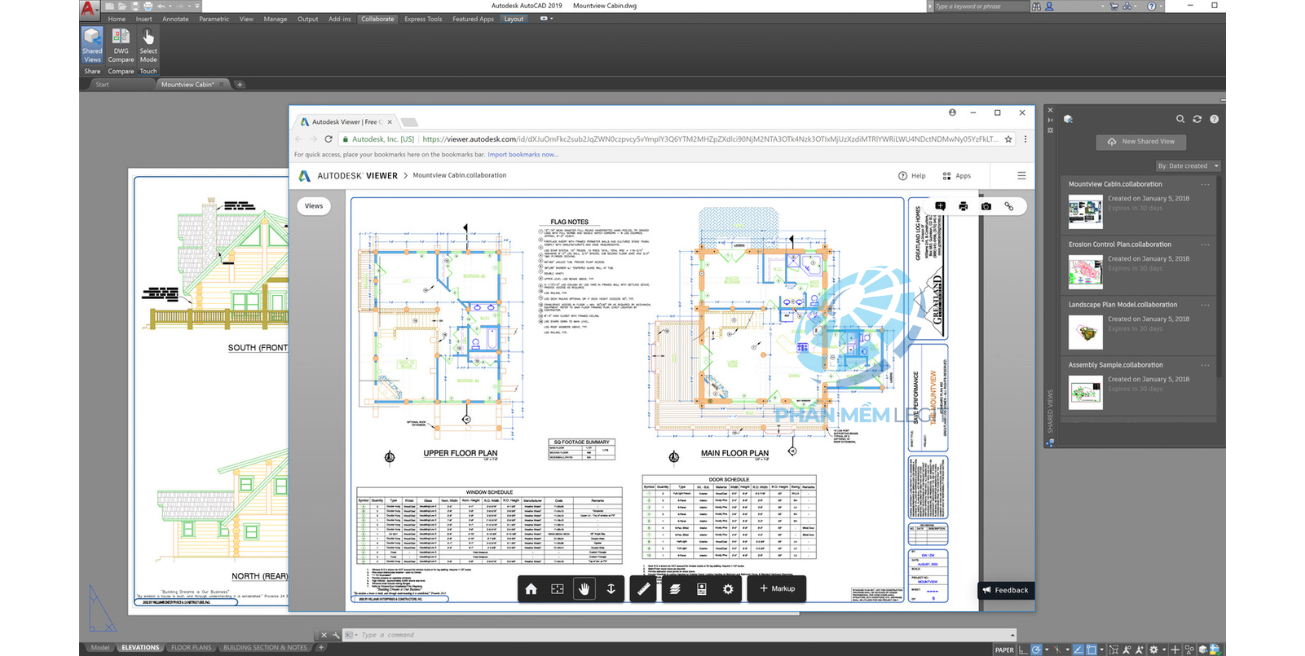
Task: Click the Views button in viewer
Action: (314, 206)
